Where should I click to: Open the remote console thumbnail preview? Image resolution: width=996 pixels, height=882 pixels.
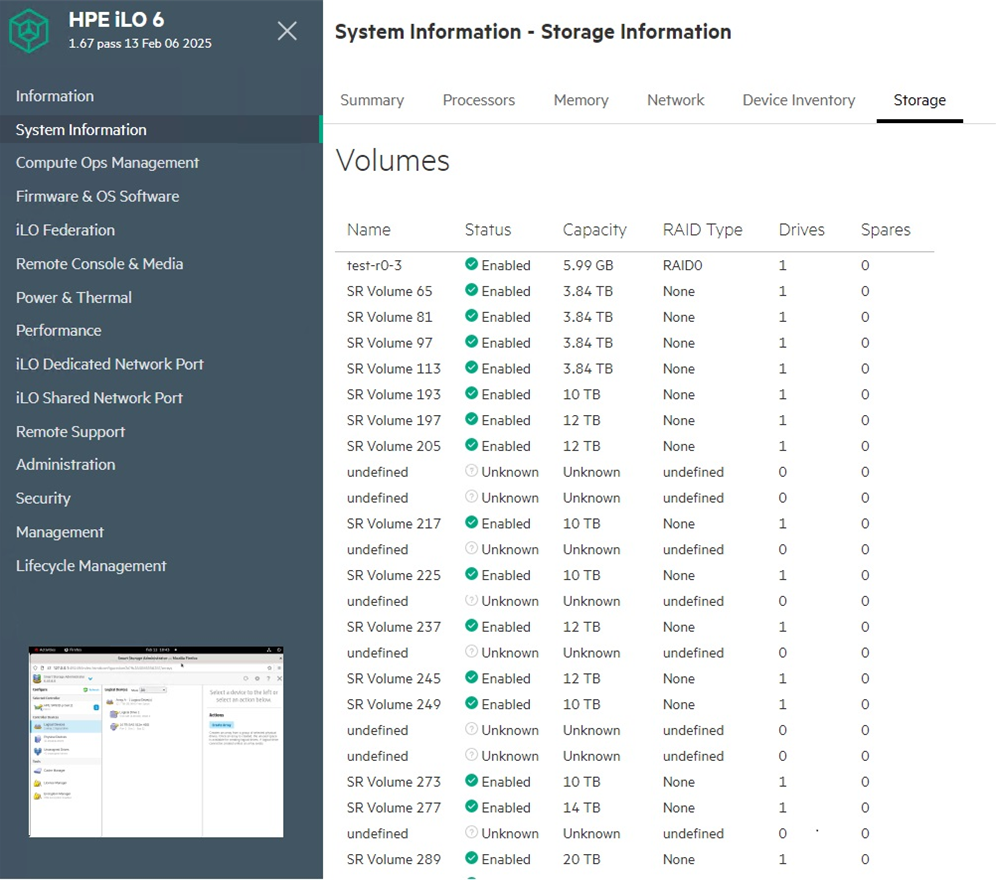(x=156, y=742)
